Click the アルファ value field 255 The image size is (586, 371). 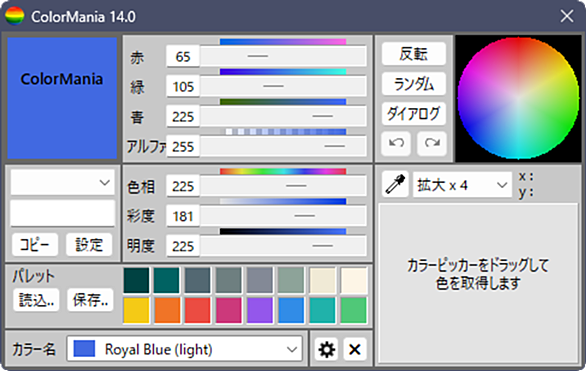[183, 146]
